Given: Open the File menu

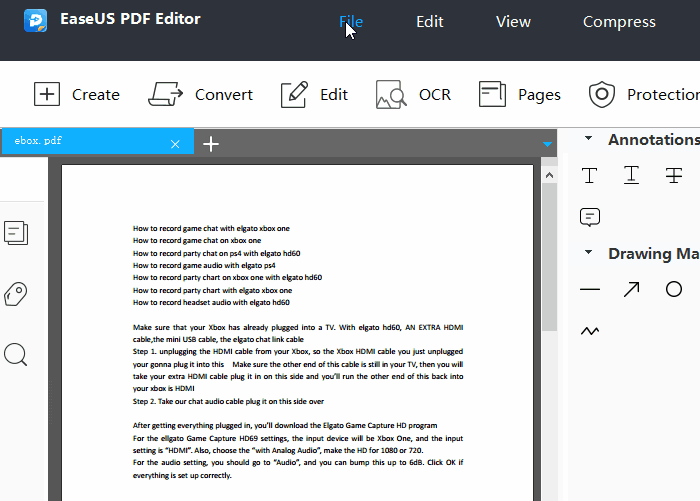Looking at the screenshot, I should 351,21.
